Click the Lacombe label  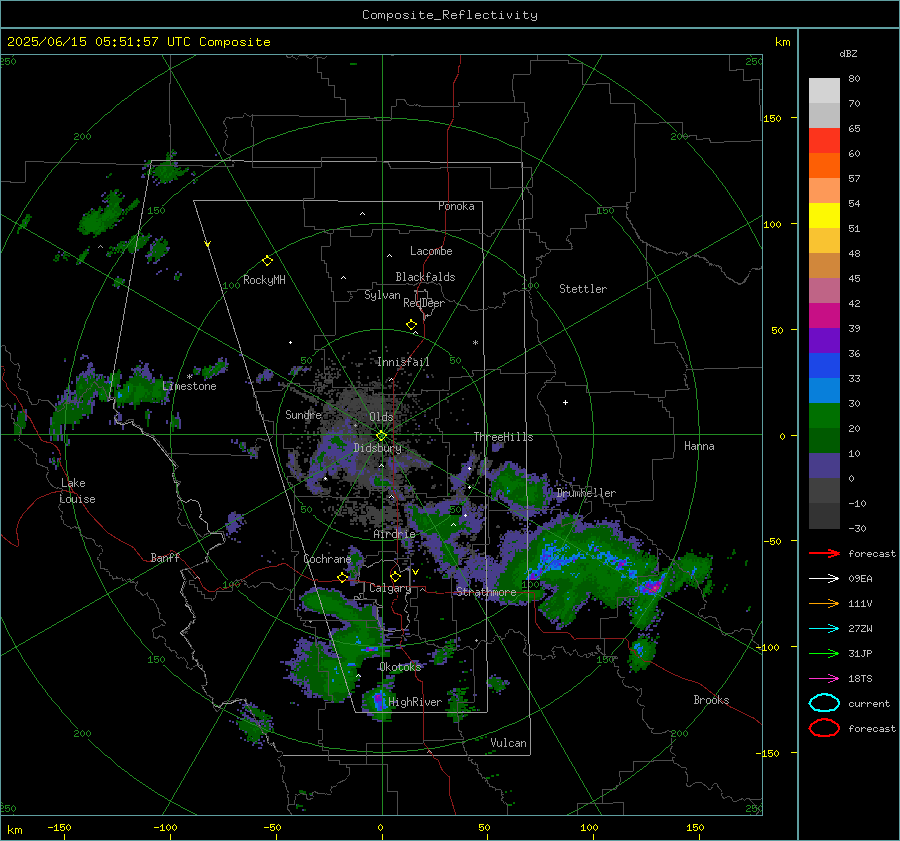(431, 251)
